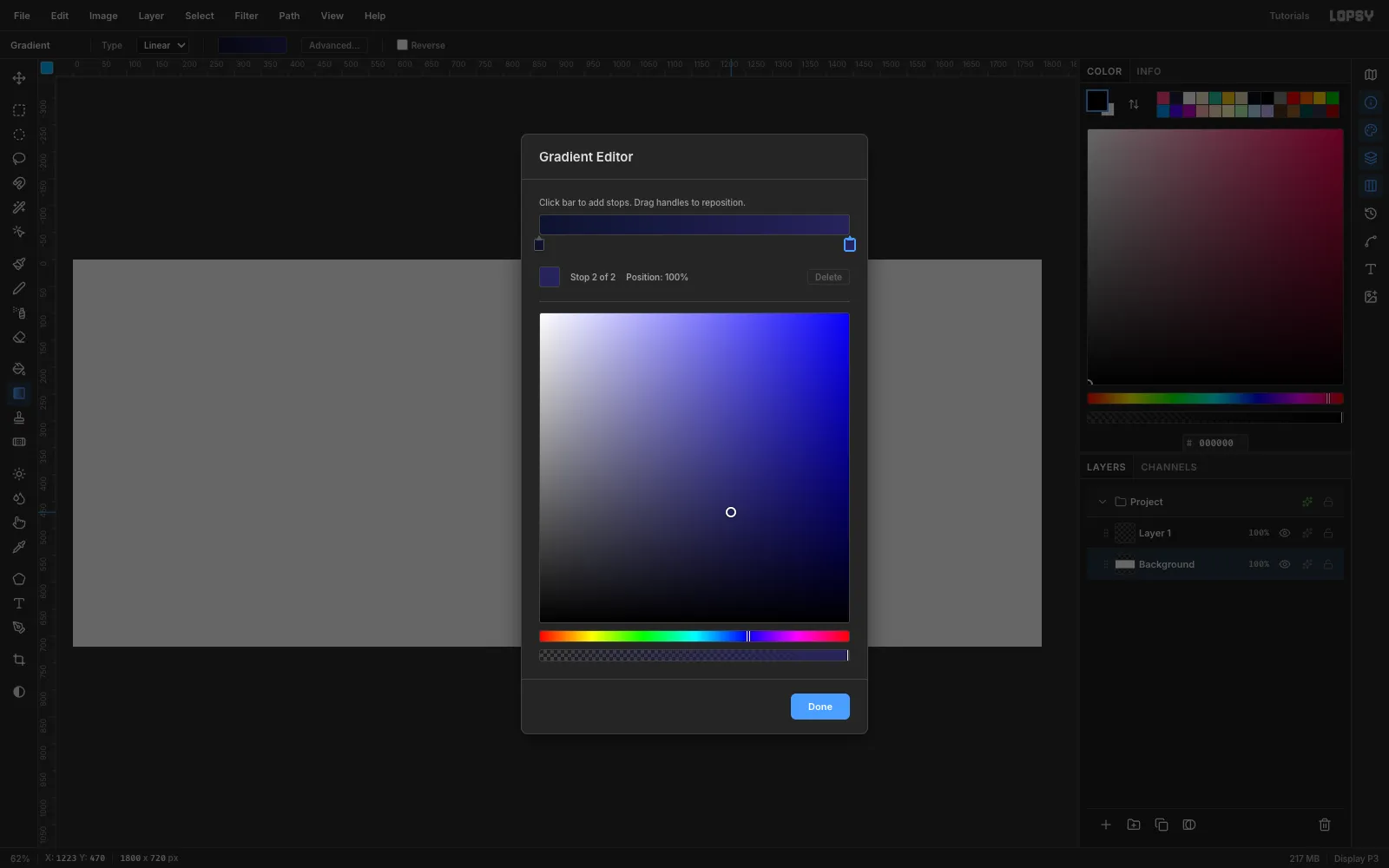Image resolution: width=1389 pixels, height=868 pixels.
Task: Open the Linear gradient type dropdown
Action: (x=162, y=45)
